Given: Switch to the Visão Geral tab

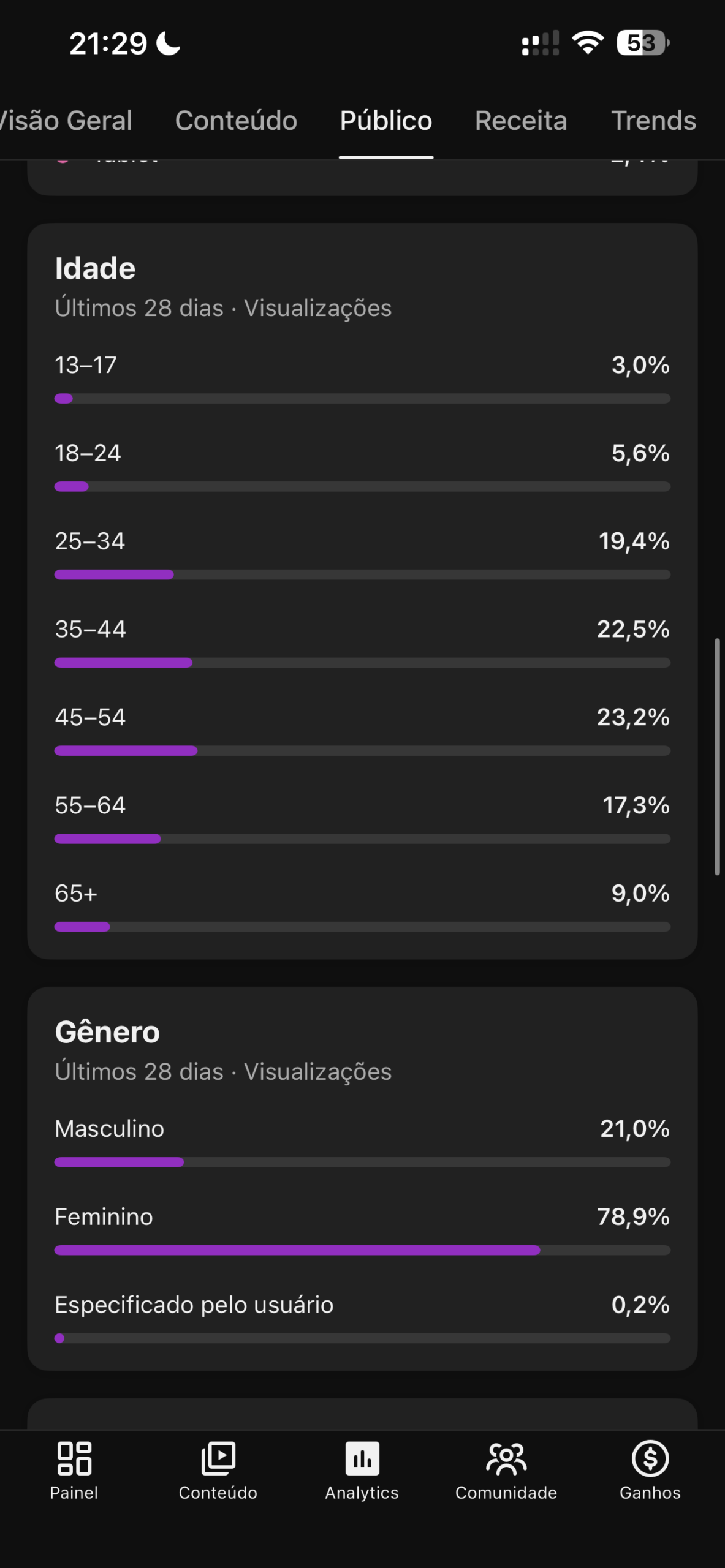Looking at the screenshot, I should (66, 121).
